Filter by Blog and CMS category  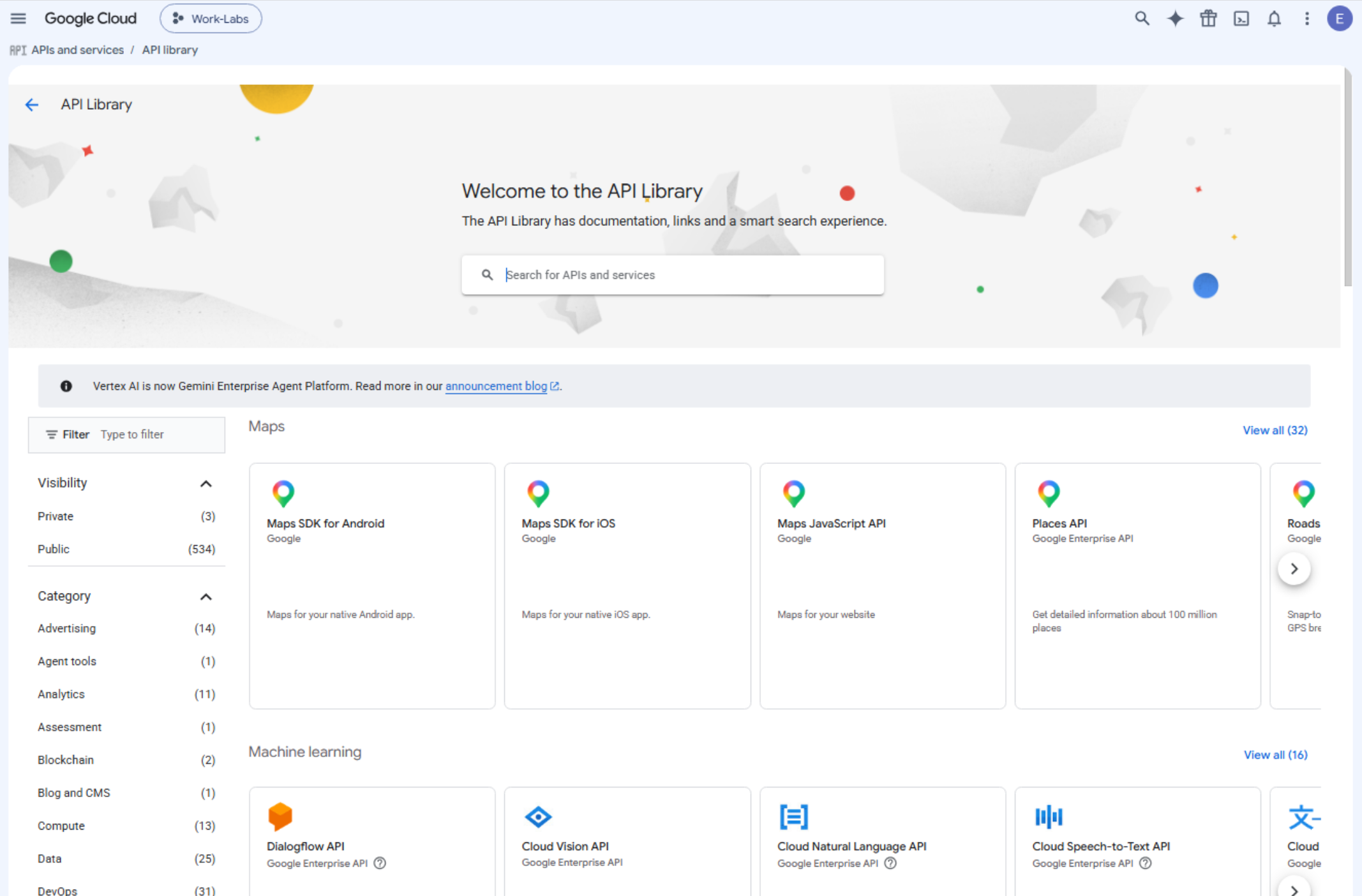pos(126,793)
